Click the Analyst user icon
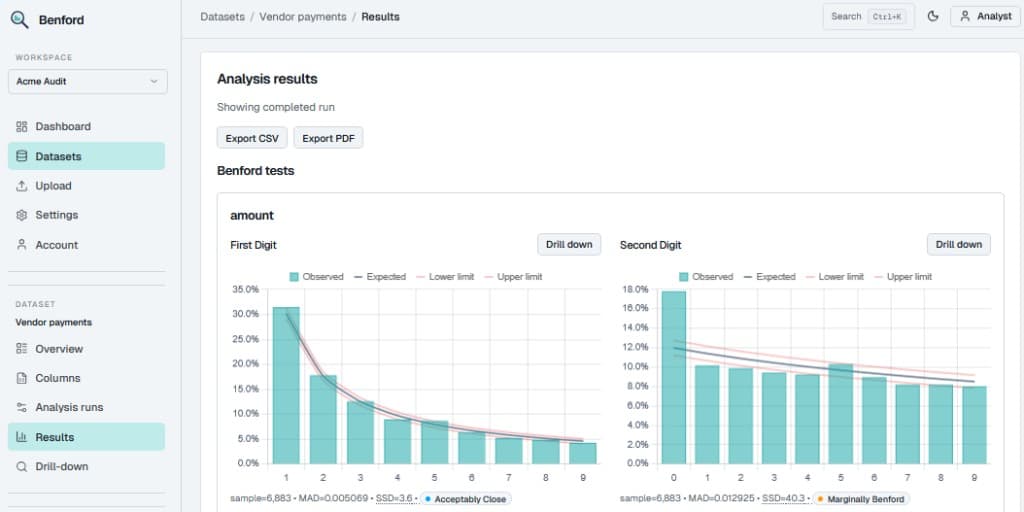This screenshot has width=1024, height=512. click(x=965, y=16)
